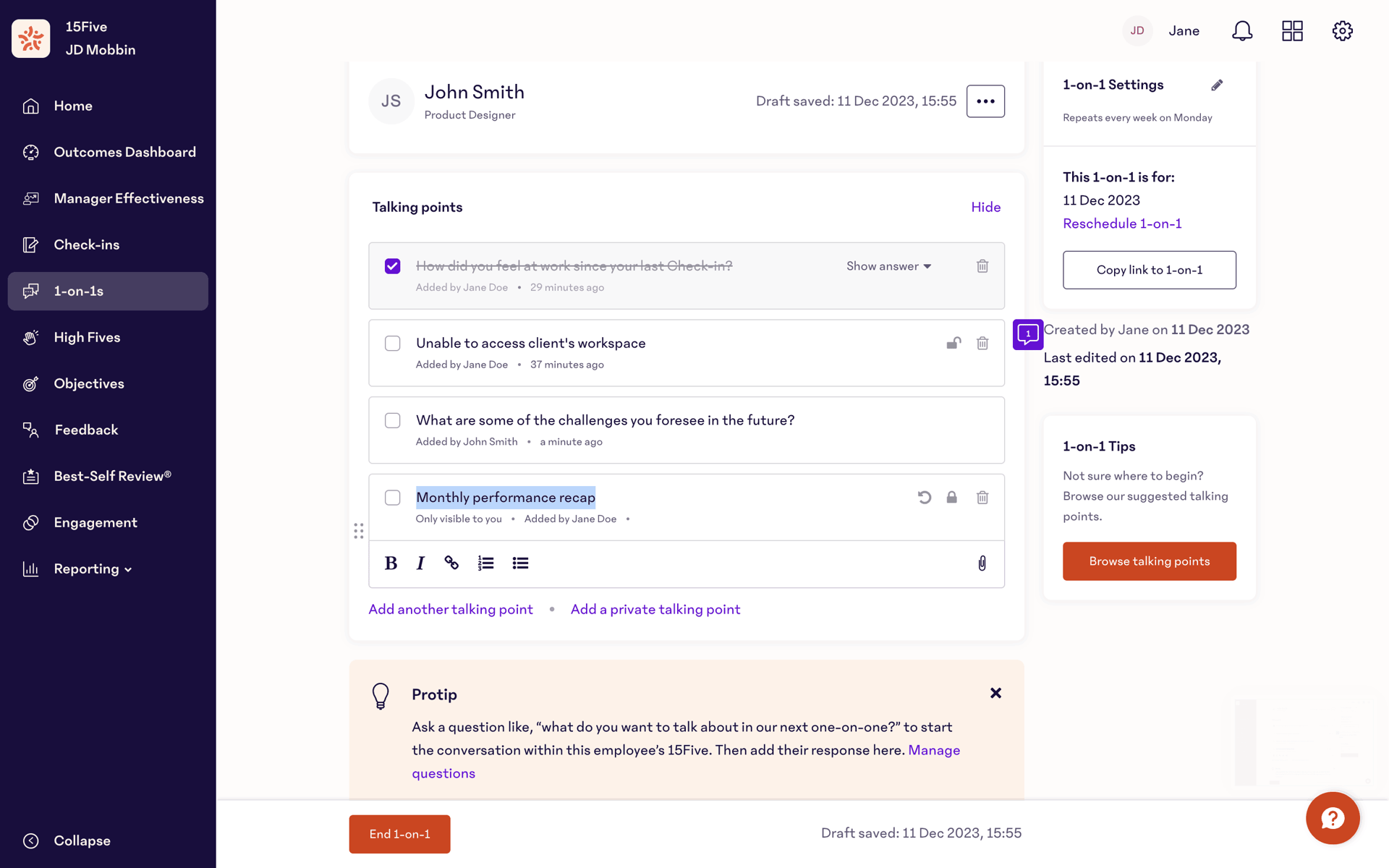Delete 'Unable to access client's workspace' point
Screen dimensions: 1389x868
[982, 343]
